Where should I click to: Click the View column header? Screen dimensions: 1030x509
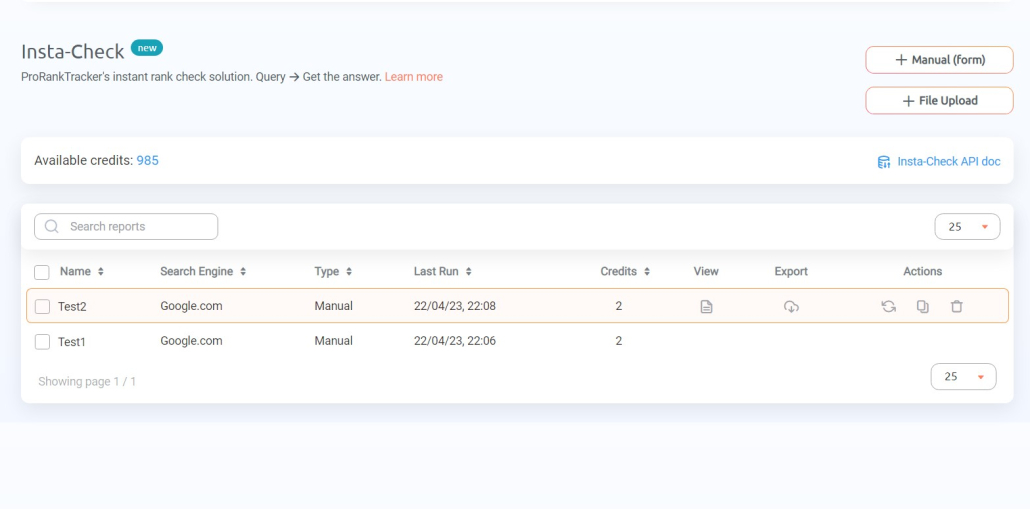click(x=706, y=271)
